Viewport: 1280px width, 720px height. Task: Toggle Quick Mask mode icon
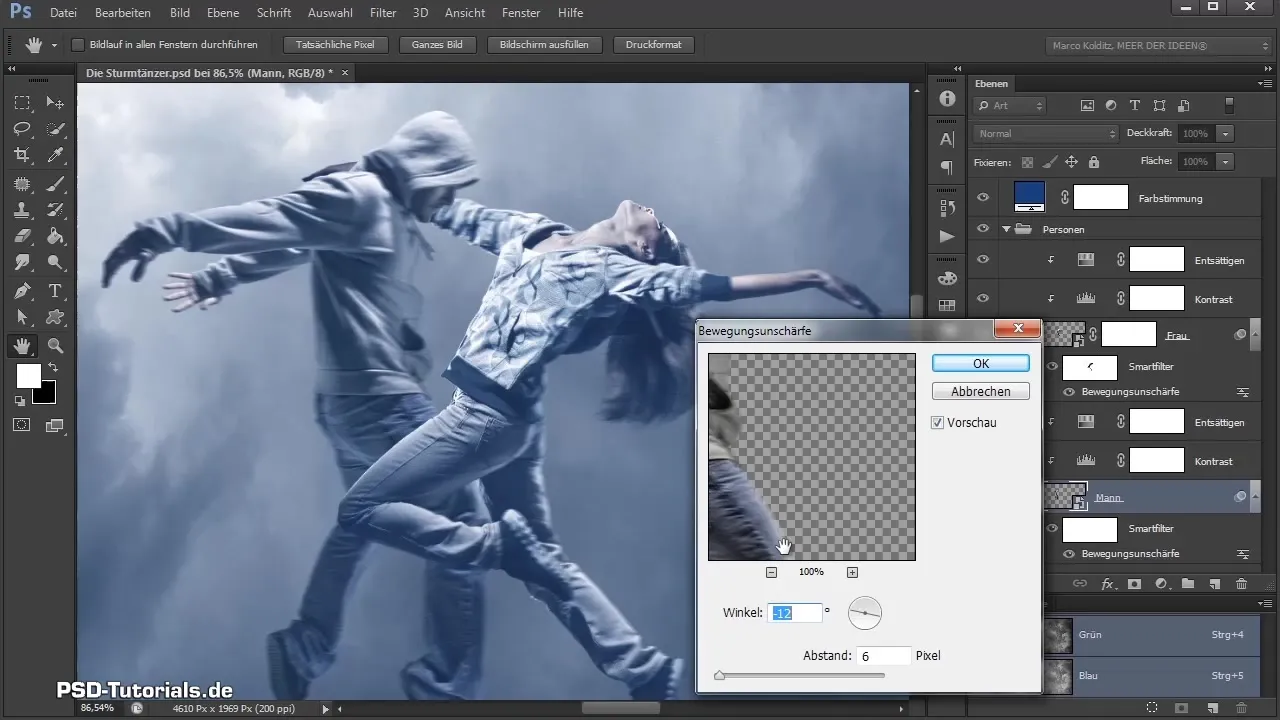pos(22,424)
